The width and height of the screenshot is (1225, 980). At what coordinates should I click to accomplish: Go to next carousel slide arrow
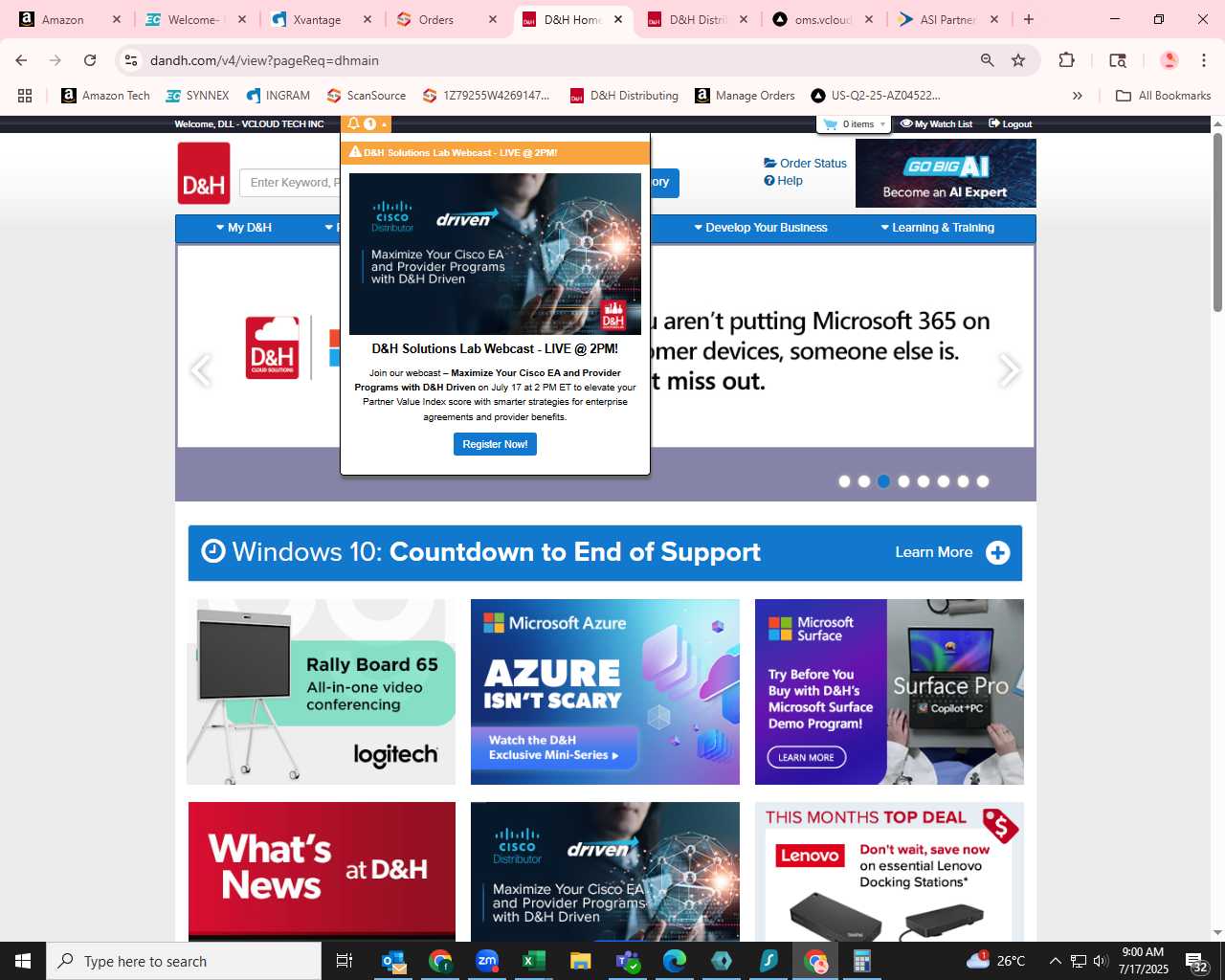(x=1010, y=369)
